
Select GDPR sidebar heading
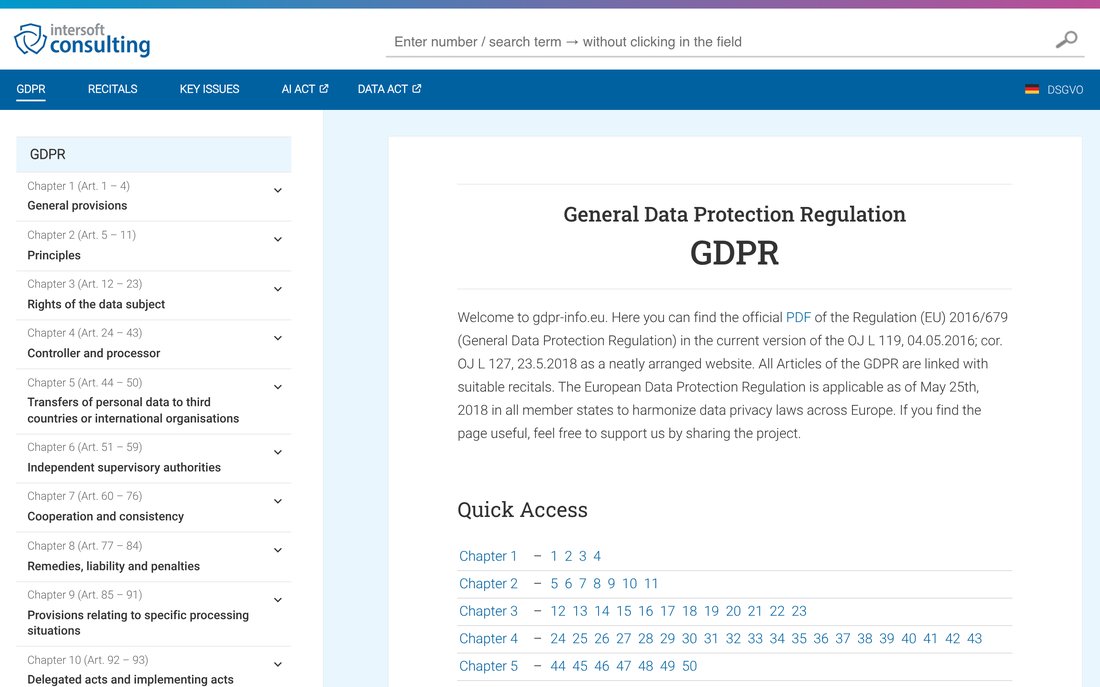(x=154, y=154)
